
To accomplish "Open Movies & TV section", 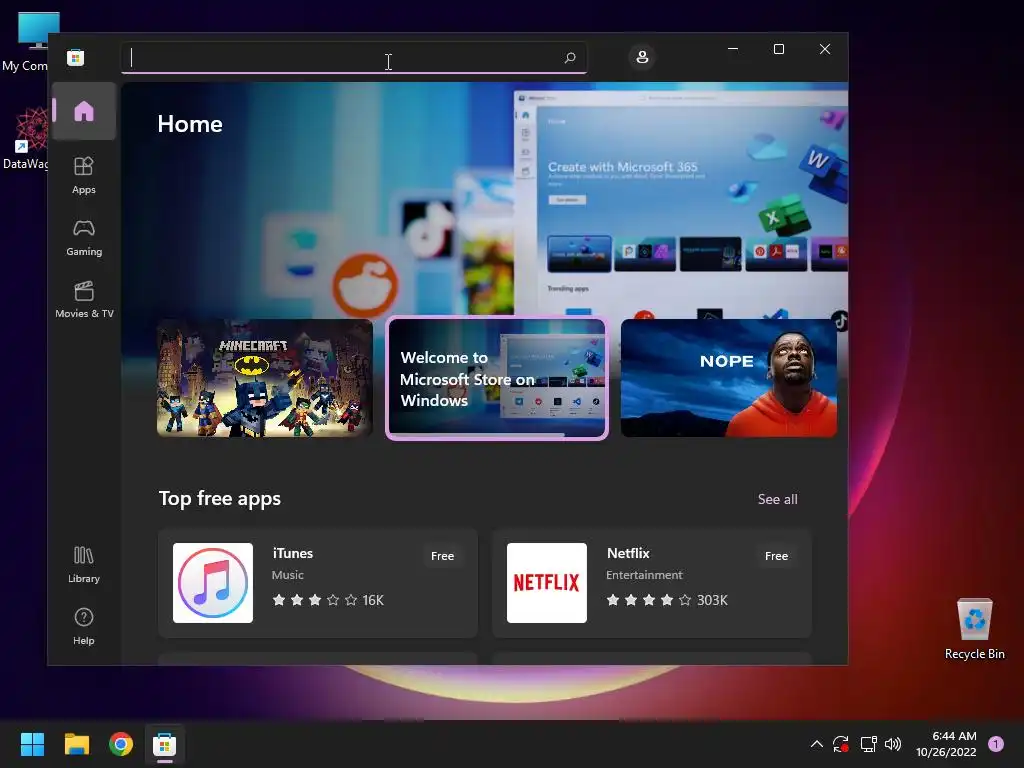I will 84,300.
